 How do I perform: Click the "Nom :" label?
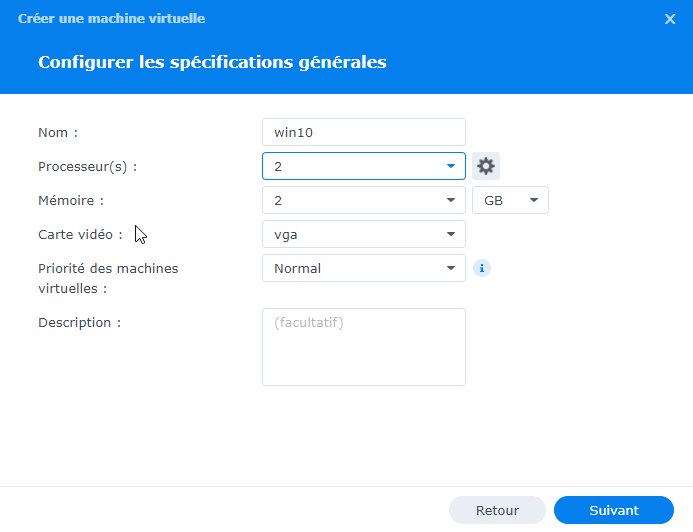point(58,132)
